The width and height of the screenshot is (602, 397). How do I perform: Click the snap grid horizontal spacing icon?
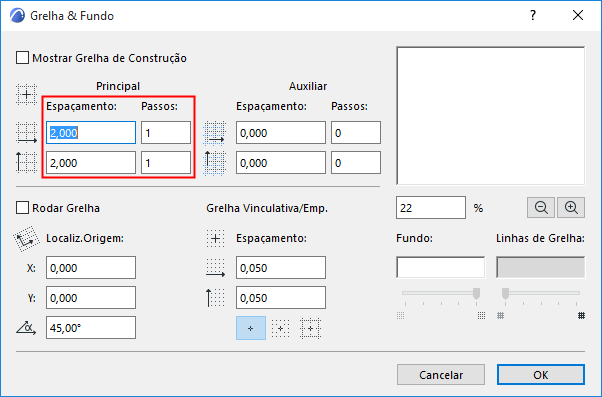[x=215, y=268]
